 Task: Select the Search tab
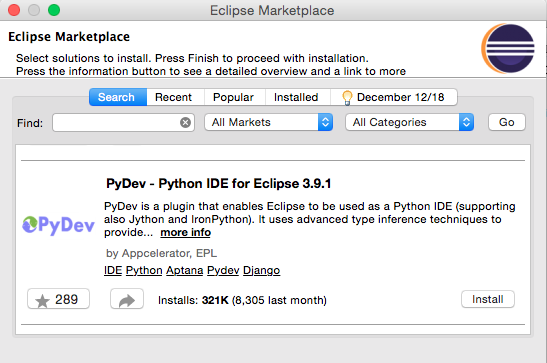pyautogui.click(x=118, y=97)
